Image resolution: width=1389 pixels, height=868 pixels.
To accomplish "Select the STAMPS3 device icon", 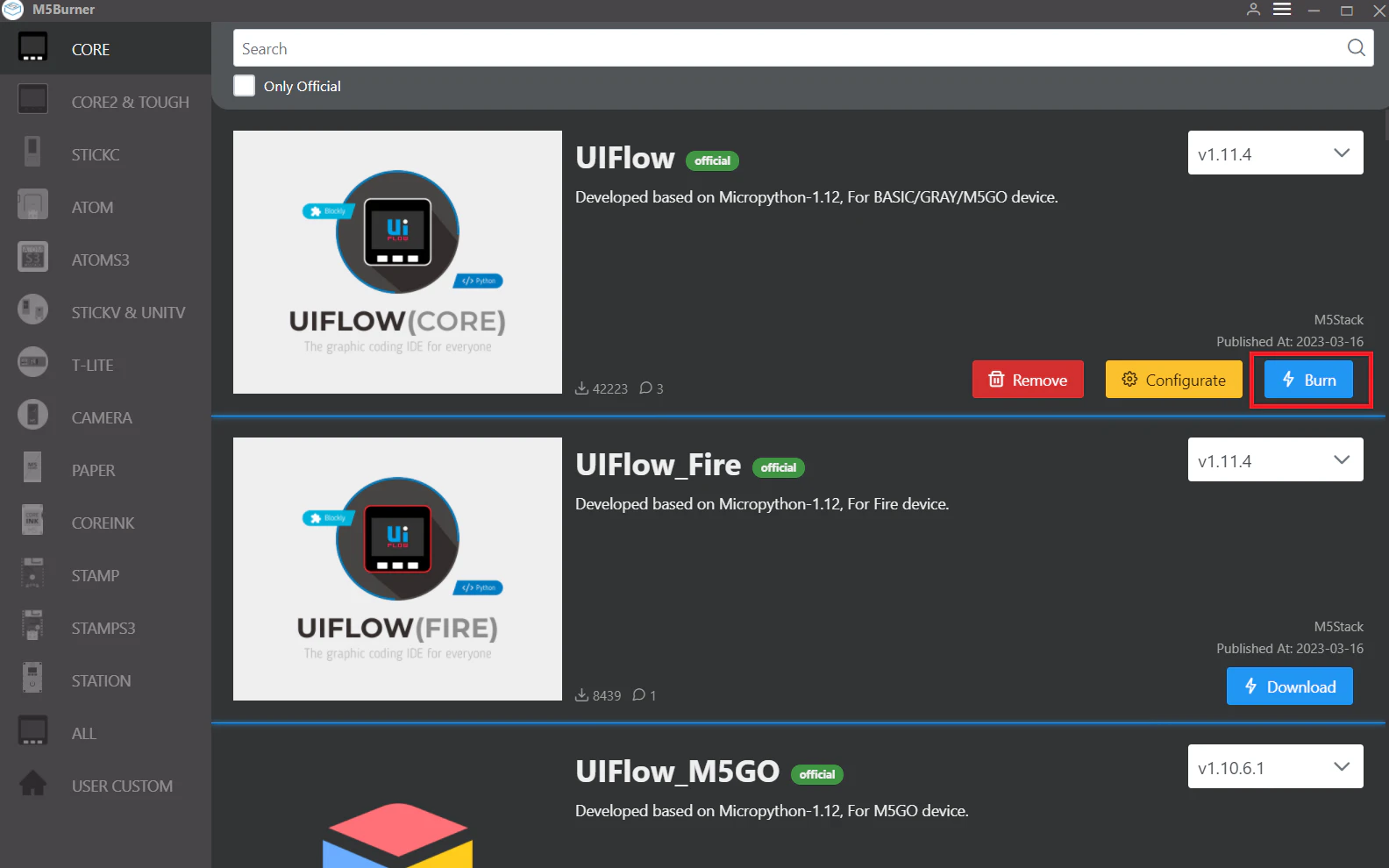I will [32, 626].
